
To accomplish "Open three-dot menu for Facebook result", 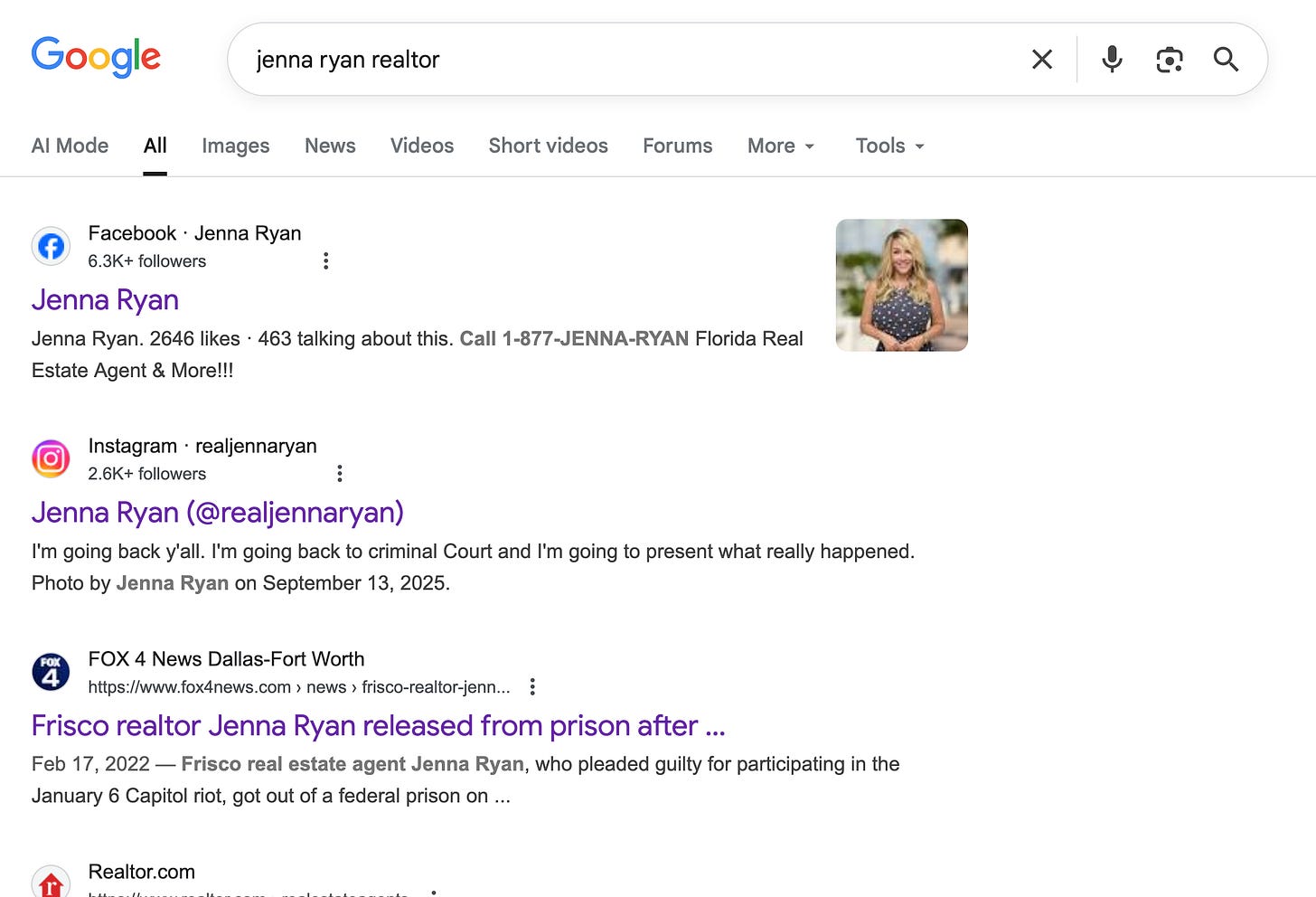I will pos(326,261).
